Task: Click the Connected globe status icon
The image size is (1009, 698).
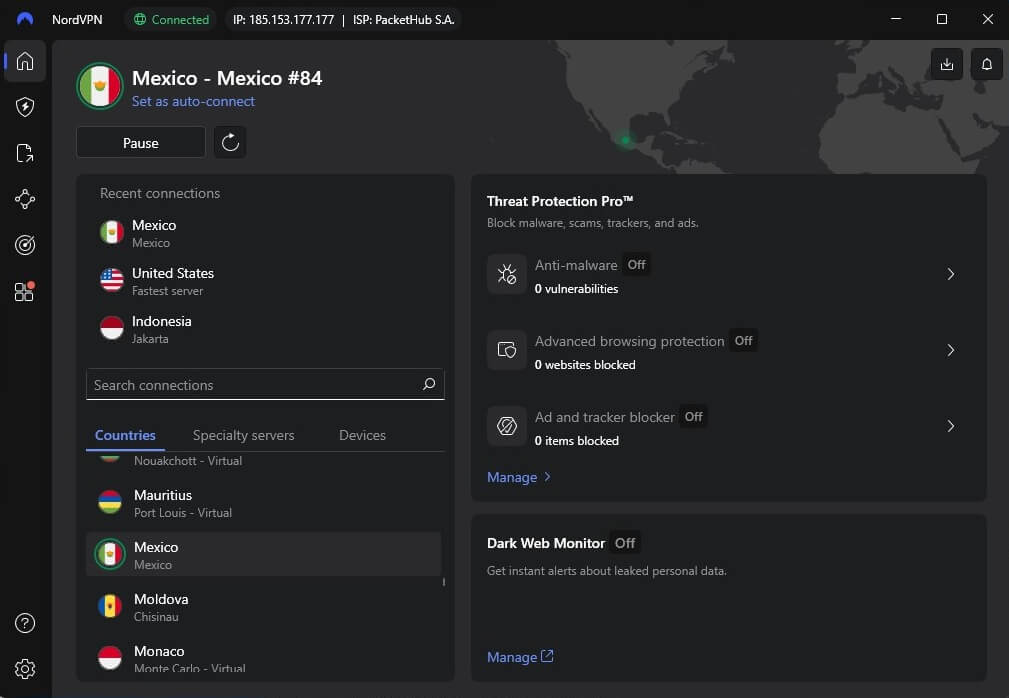Action: coord(140,19)
